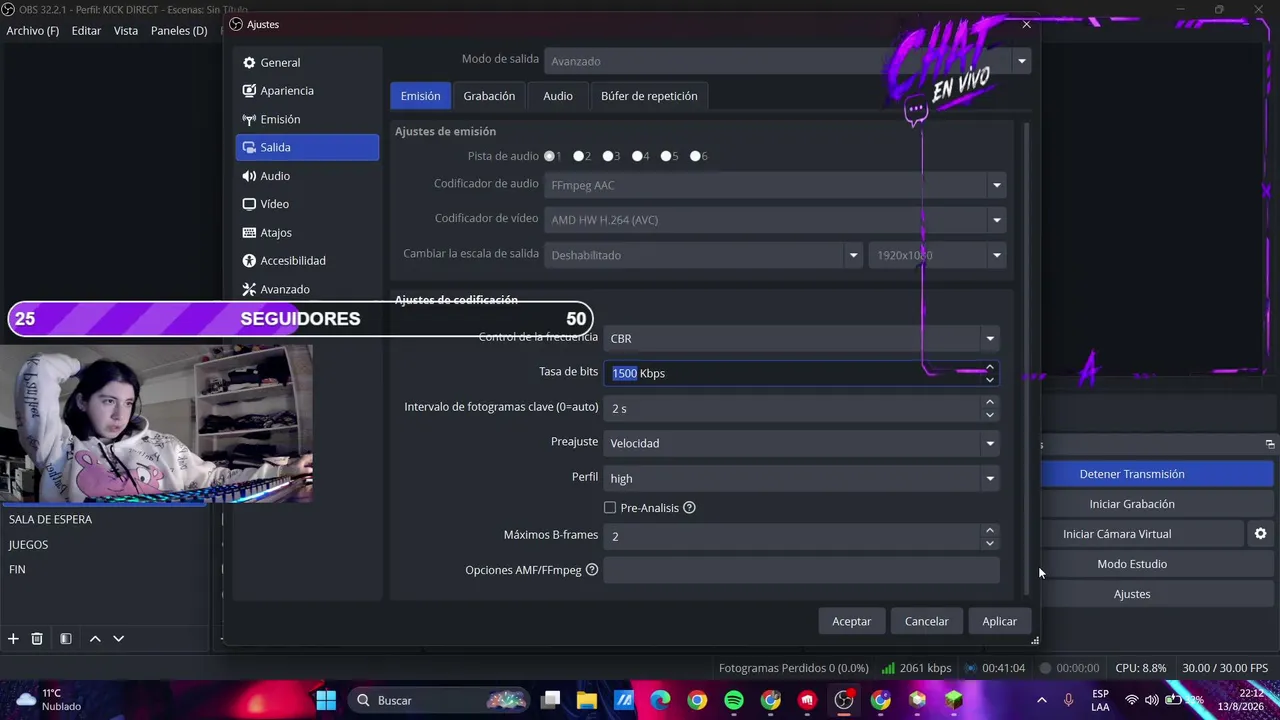The width and height of the screenshot is (1280, 720).
Task: Increase the Tasa de bits value
Action: [x=989, y=367]
